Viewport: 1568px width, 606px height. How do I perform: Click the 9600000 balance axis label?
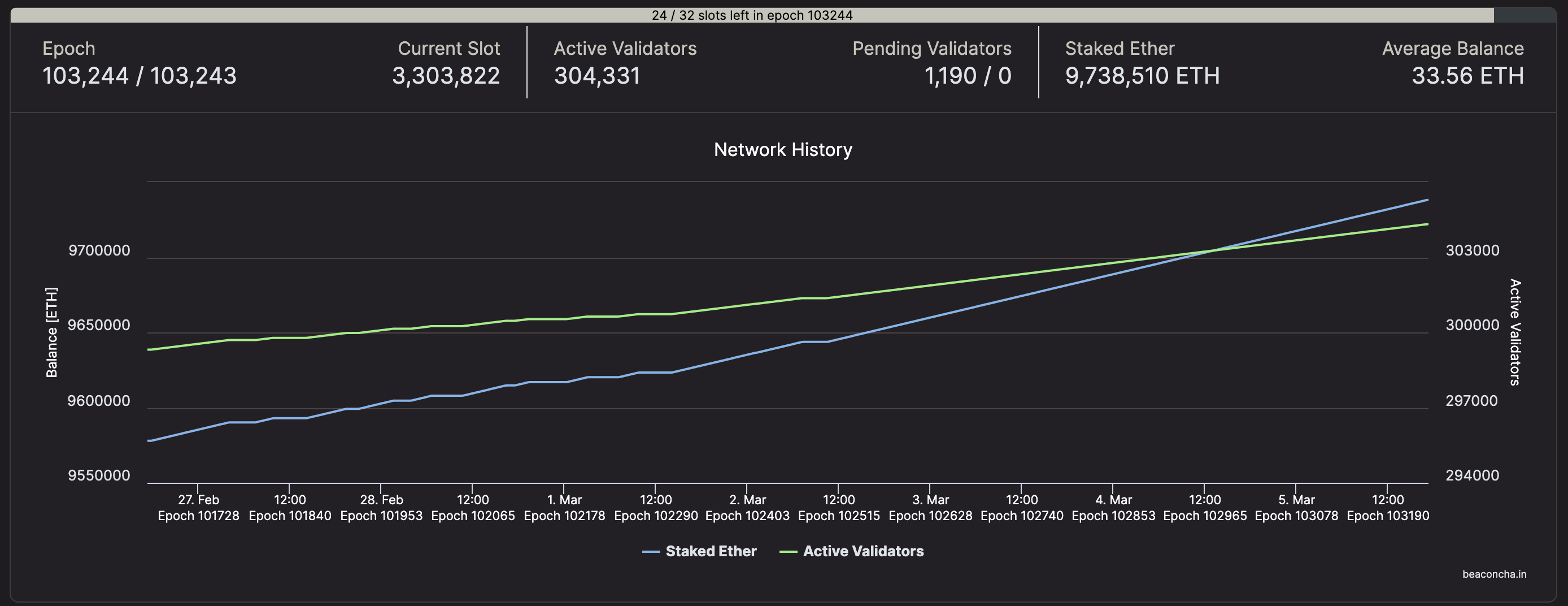tap(99, 401)
